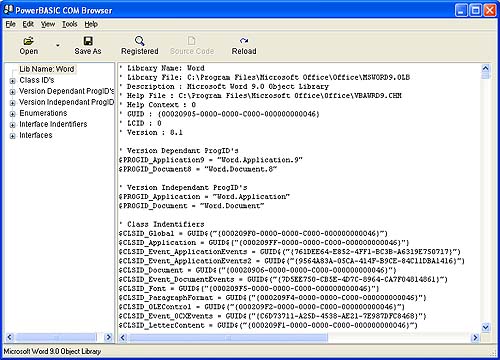Screen dimensions: 500x360
Task: Click the $PROGID_Document8 line
Action: [198, 169]
